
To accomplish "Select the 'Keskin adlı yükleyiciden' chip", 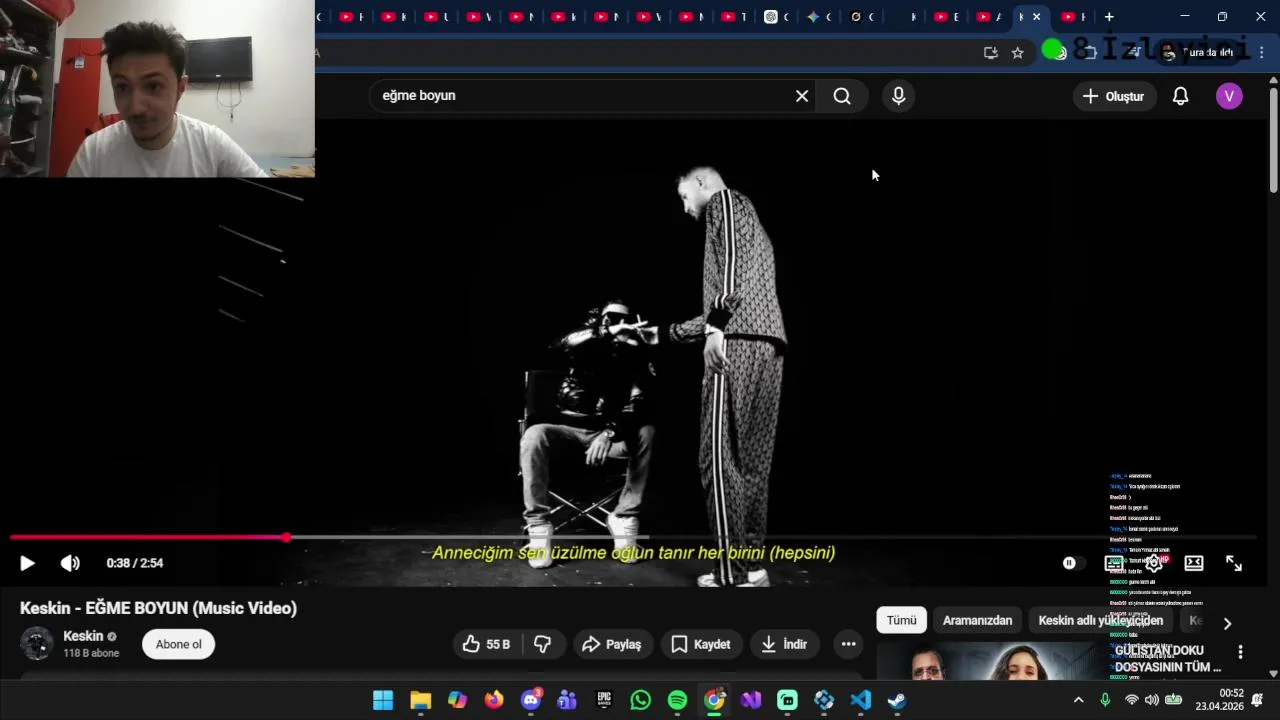I will coord(1100,620).
